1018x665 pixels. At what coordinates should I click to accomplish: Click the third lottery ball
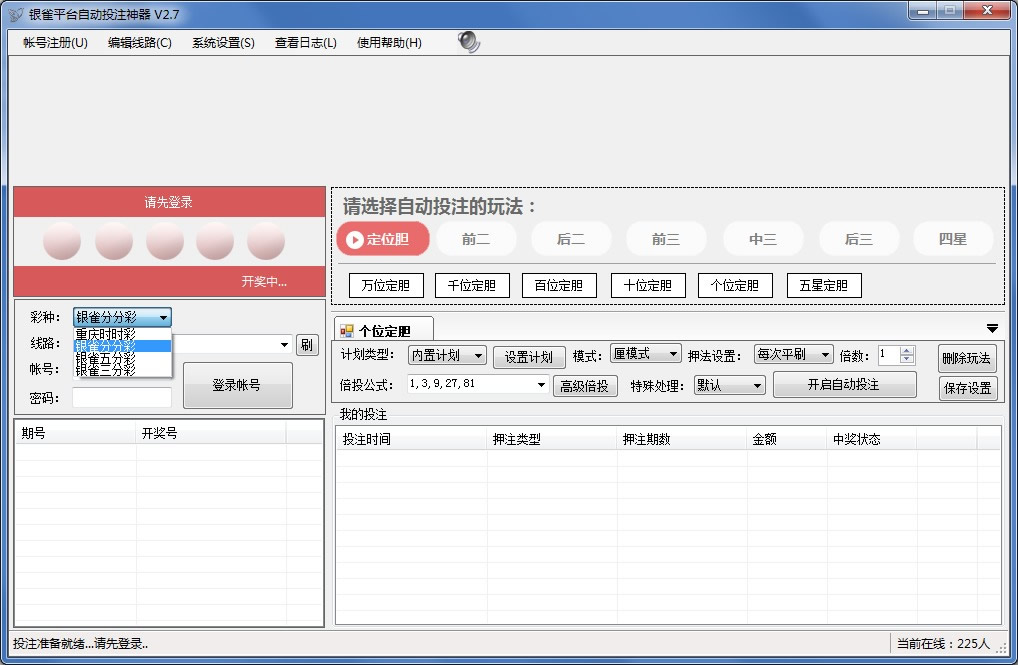coord(165,241)
